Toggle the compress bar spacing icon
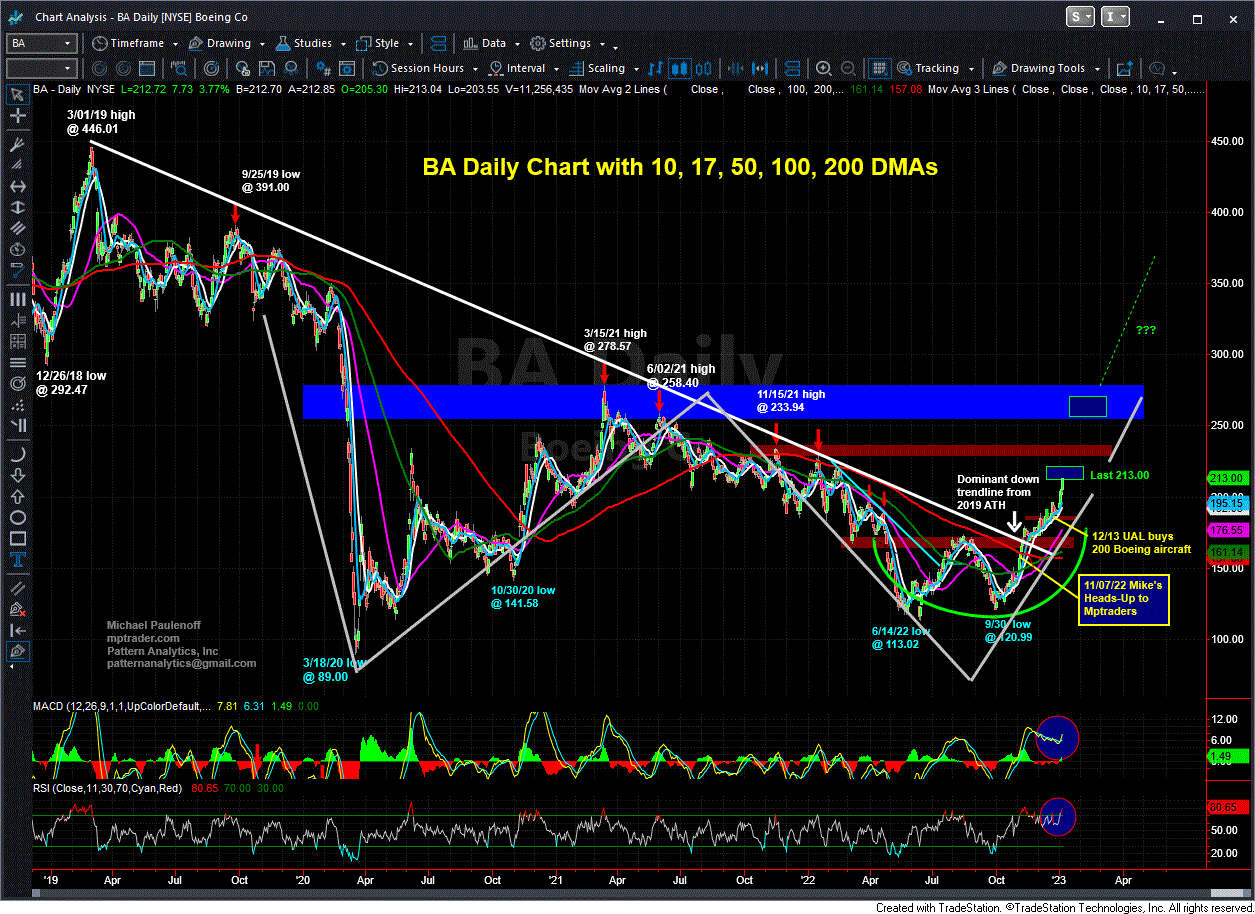1255x914 pixels. click(735, 68)
